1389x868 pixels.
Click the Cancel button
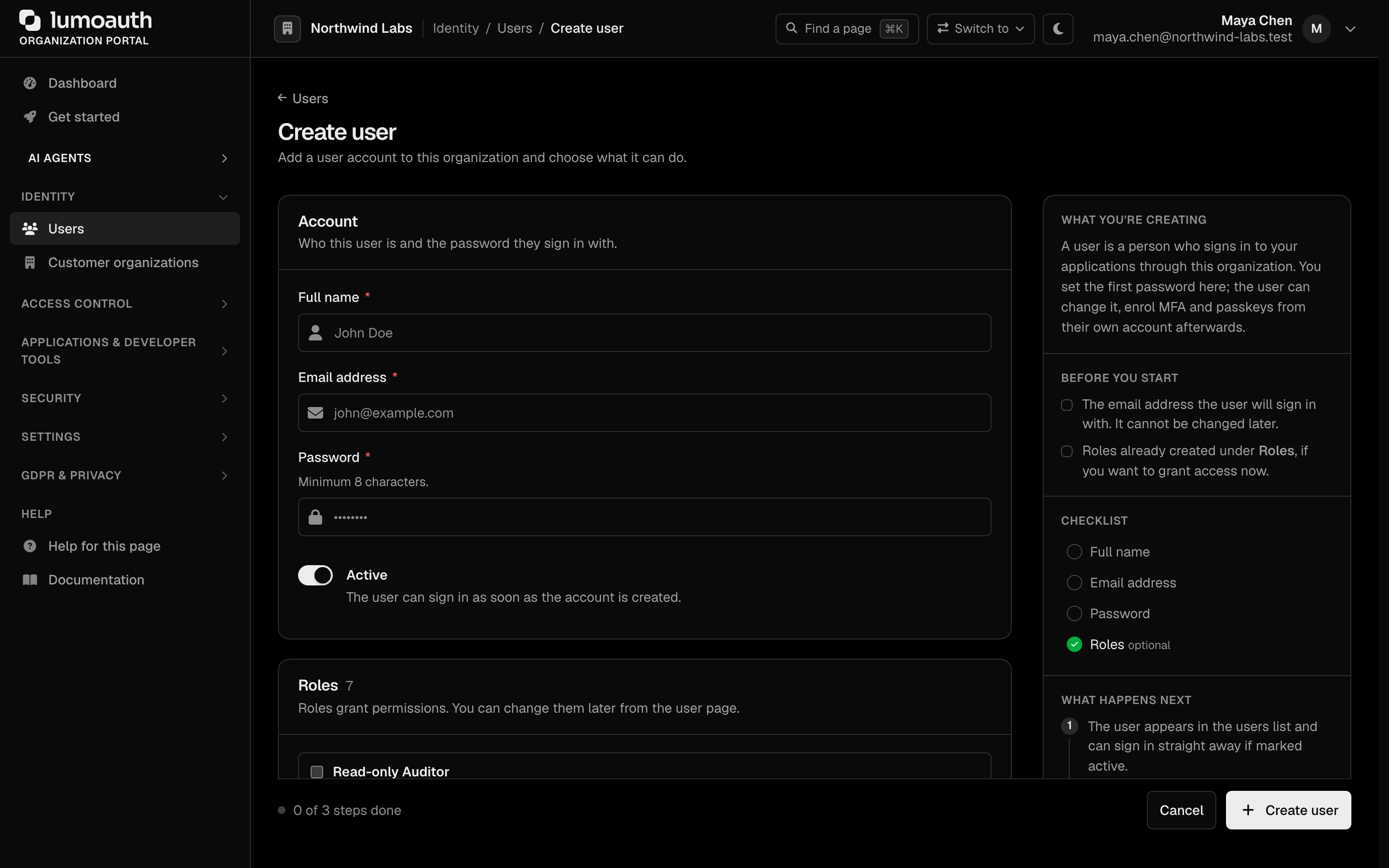(1181, 810)
